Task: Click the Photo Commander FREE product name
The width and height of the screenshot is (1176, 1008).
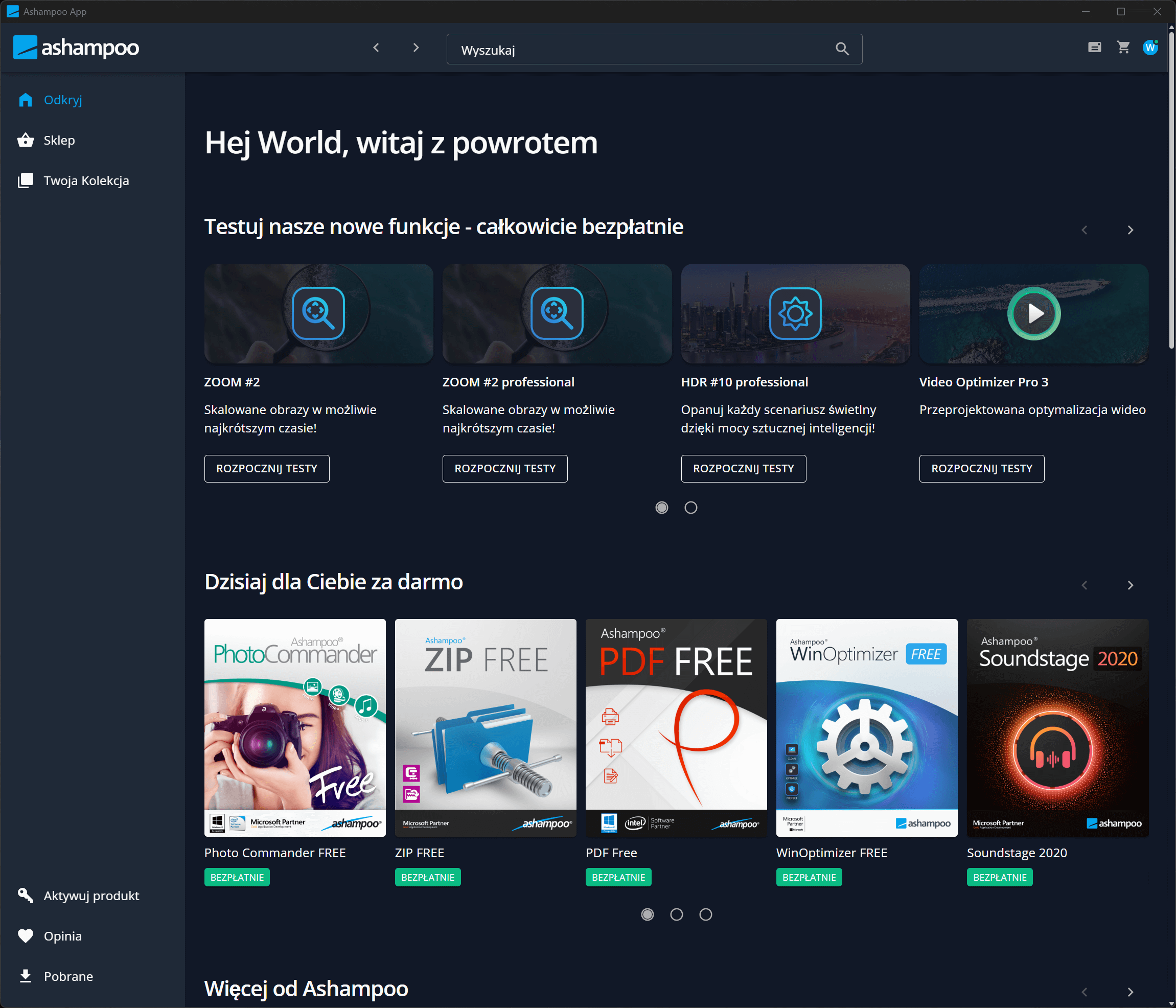Action: pos(274,853)
